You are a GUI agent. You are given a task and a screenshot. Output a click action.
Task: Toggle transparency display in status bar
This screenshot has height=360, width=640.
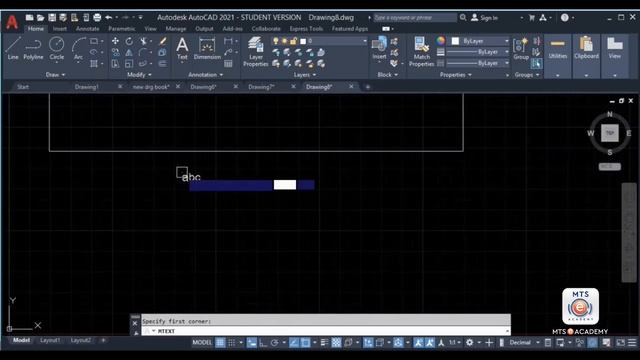(336, 342)
